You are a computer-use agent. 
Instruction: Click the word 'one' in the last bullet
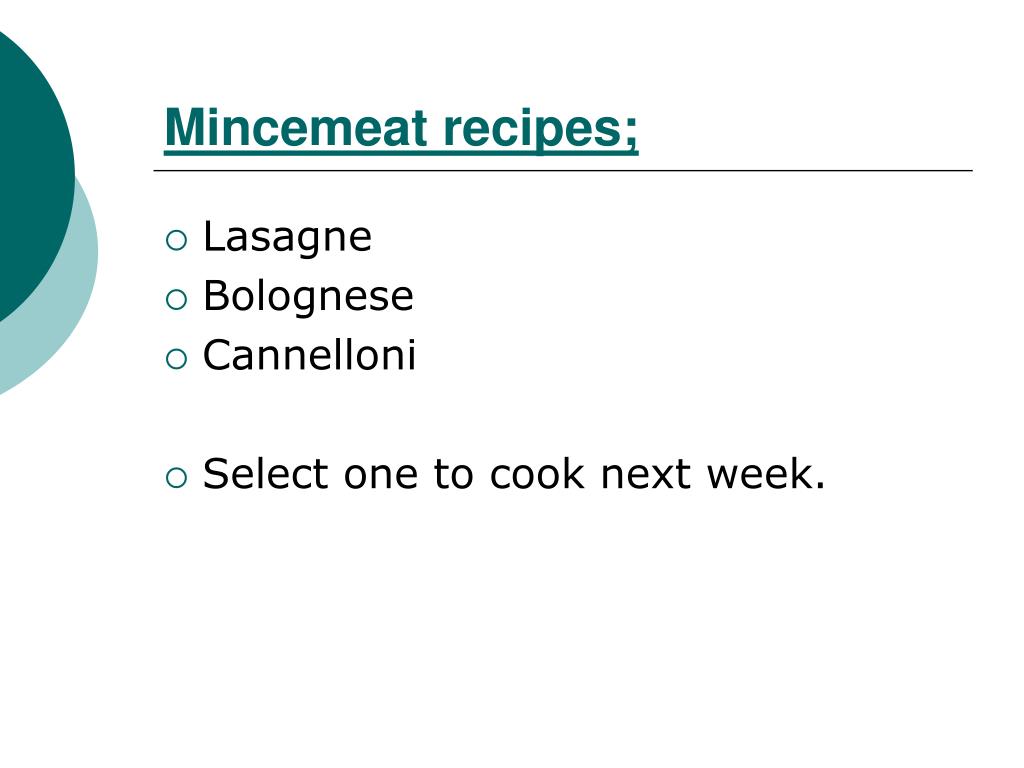(x=381, y=478)
